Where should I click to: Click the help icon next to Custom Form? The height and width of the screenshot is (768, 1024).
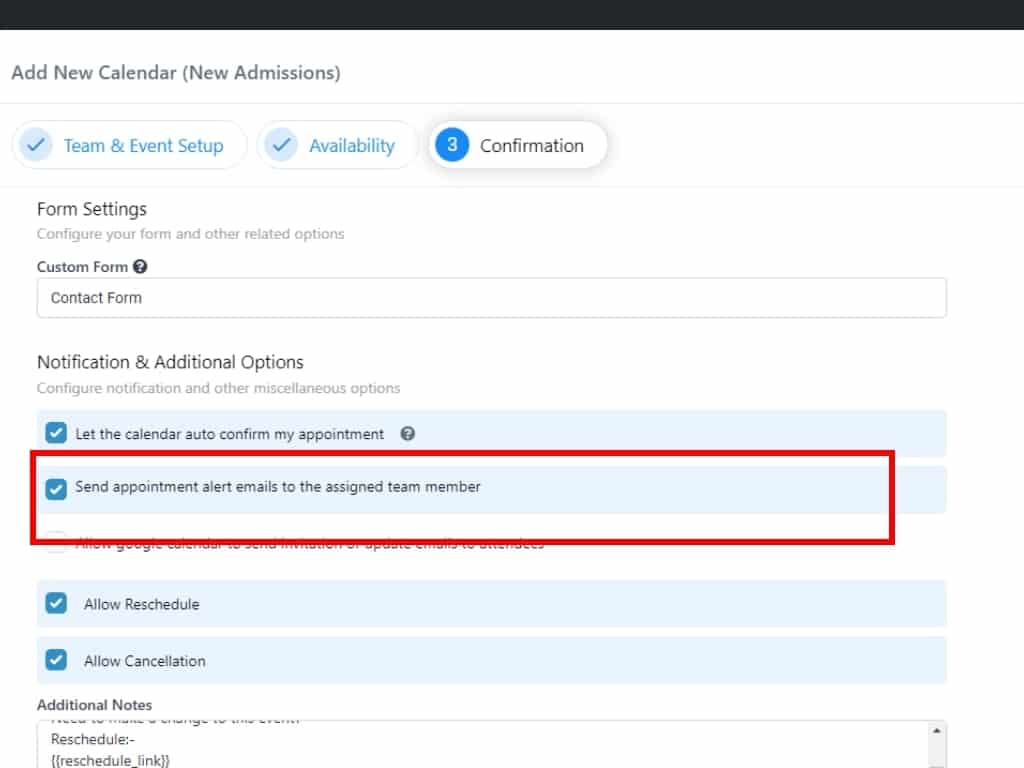point(140,267)
